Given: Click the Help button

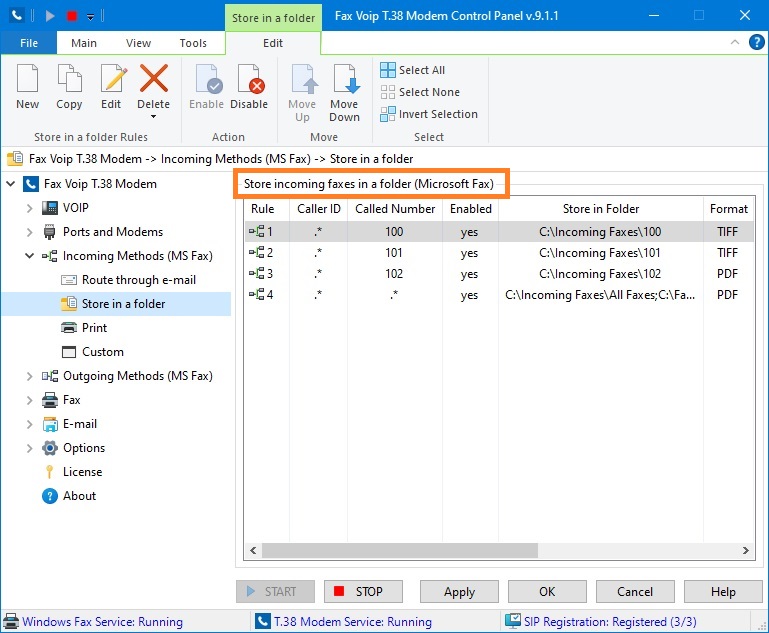Looking at the screenshot, I should tap(723, 592).
